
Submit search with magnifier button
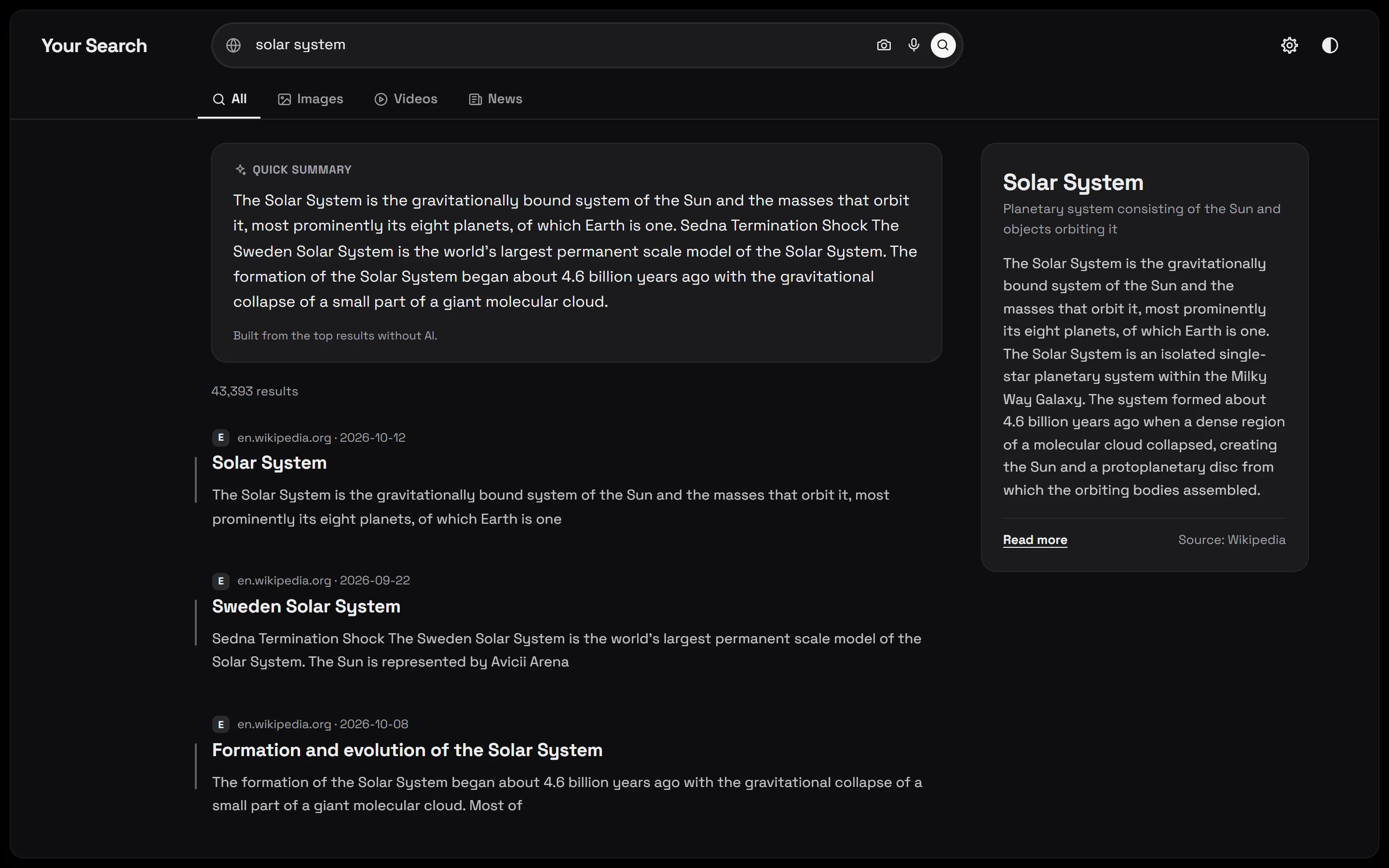pyautogui.click(x=943, y=45)
